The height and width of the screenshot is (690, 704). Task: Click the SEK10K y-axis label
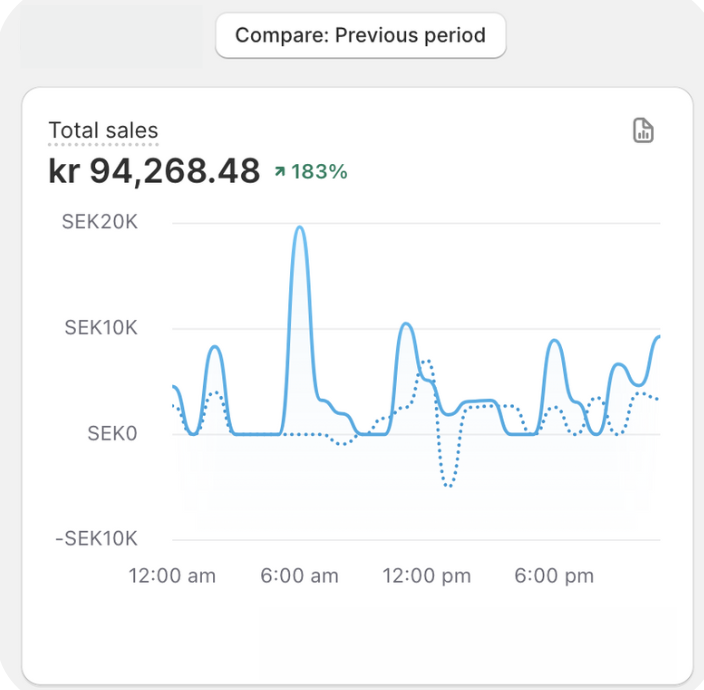coord(100,328)
